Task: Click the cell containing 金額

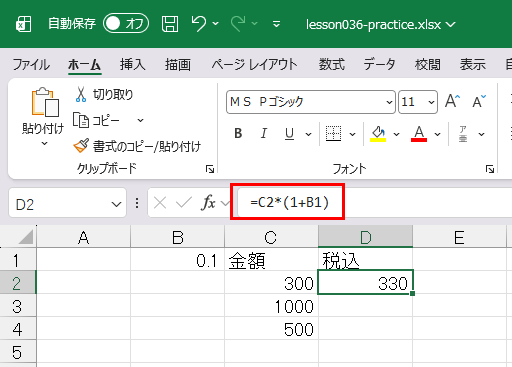Action: coord(271,260)
